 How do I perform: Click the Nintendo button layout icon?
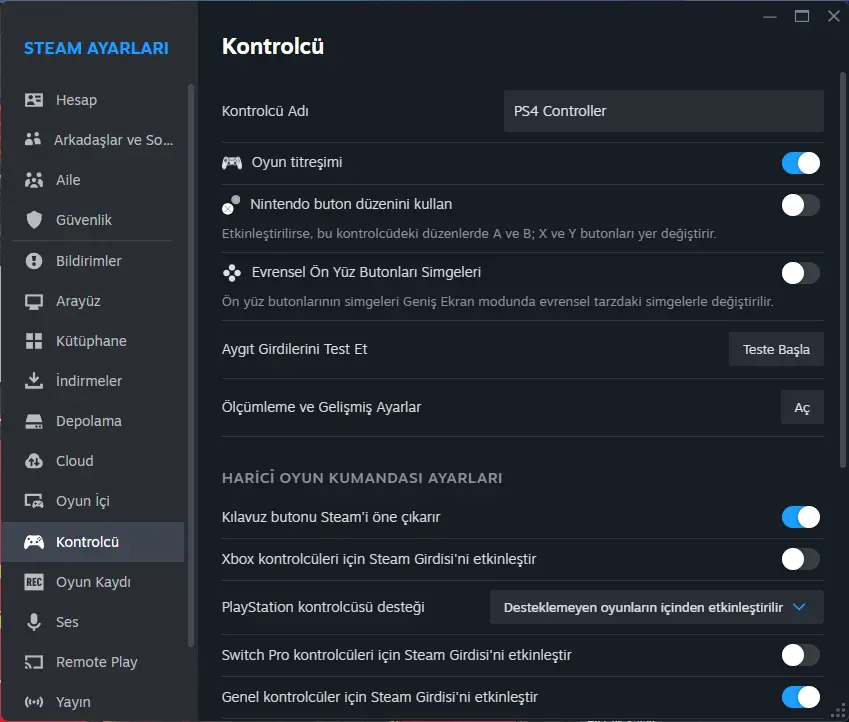pyautogui.click(x=231, y=205)
